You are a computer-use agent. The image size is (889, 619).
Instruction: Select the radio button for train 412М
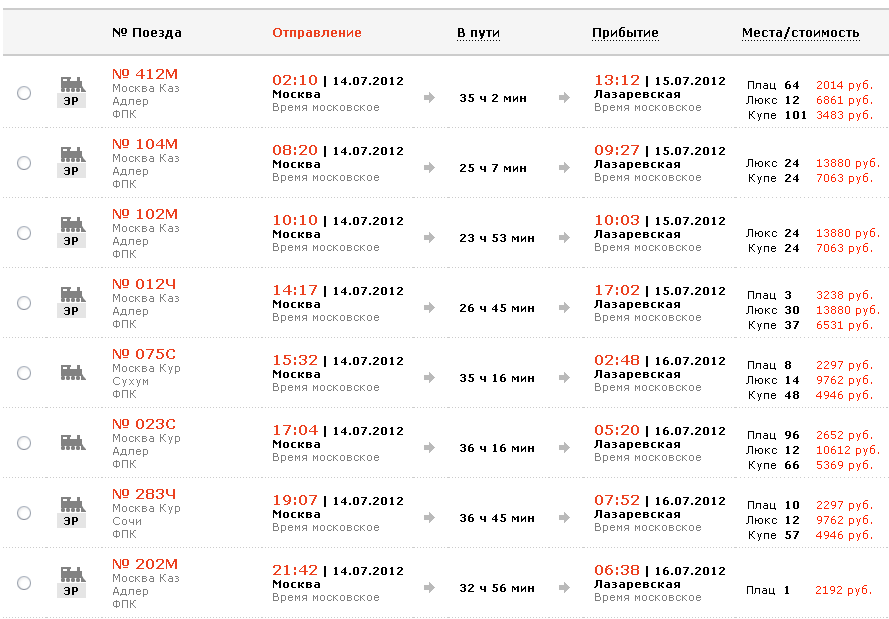click(24, 93)
